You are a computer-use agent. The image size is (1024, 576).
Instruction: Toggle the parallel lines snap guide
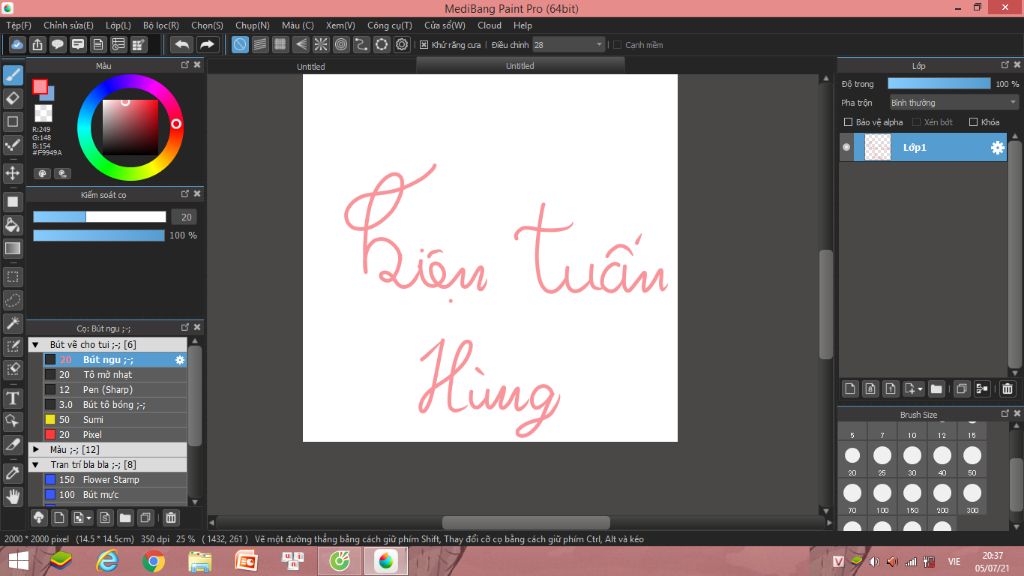[x=260, y=44]
